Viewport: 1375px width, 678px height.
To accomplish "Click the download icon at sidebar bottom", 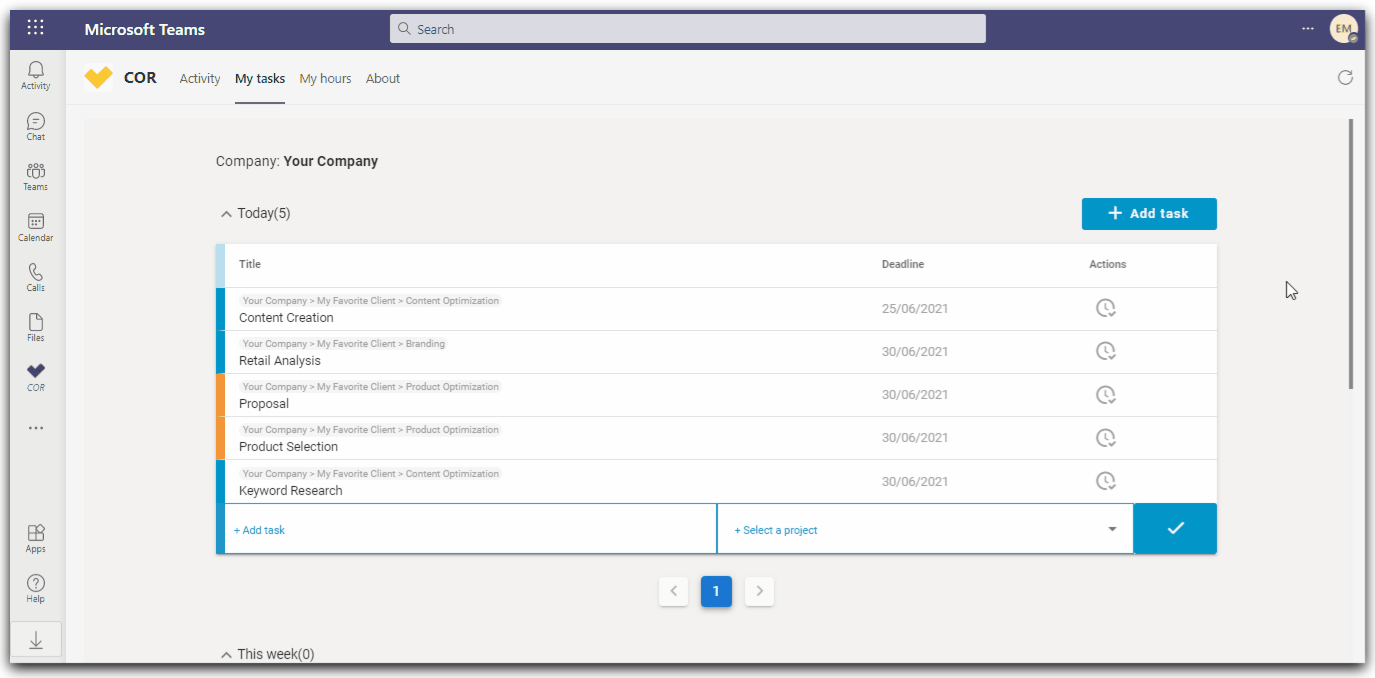I will (36, 641).
